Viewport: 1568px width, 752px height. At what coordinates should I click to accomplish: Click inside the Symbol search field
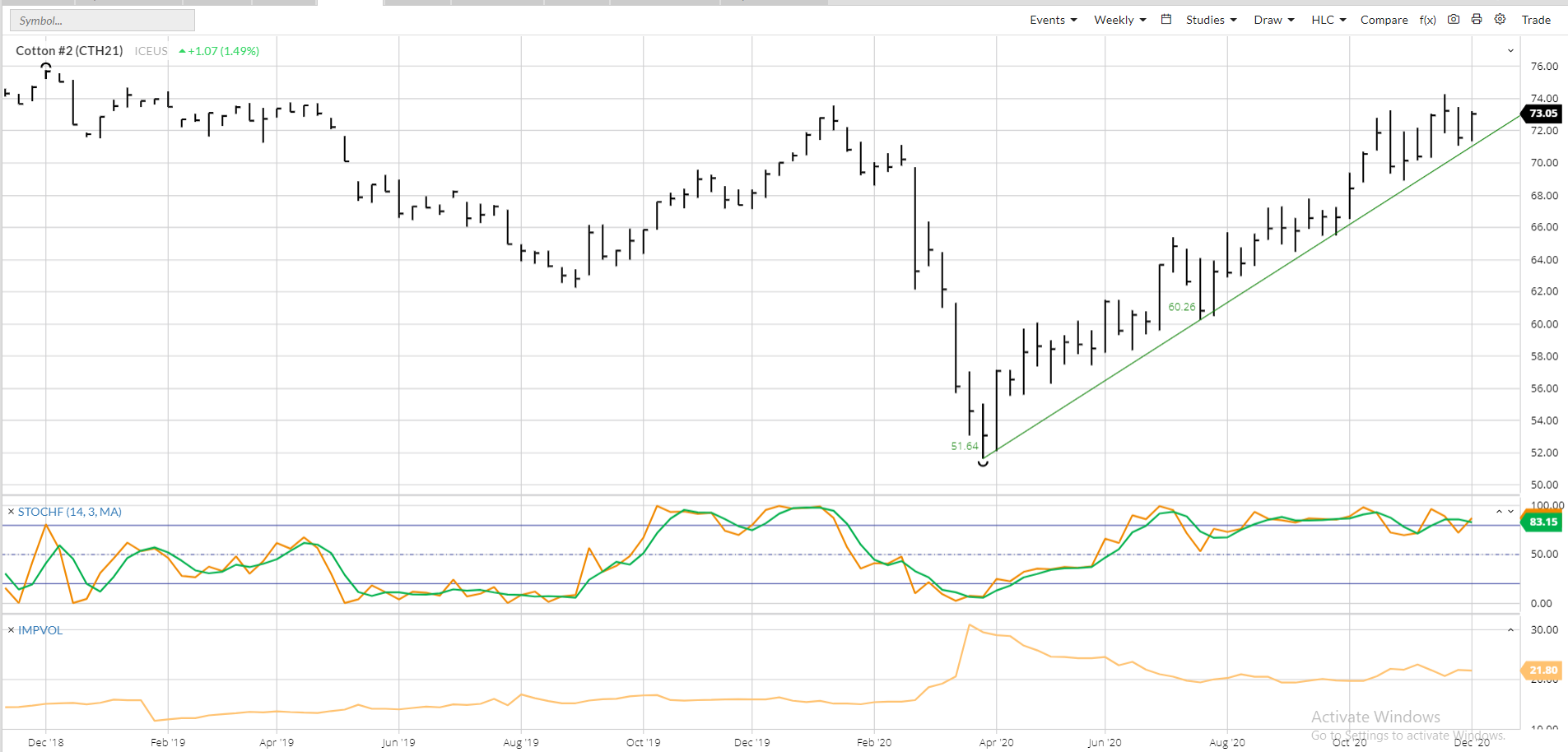click(101, 20)
